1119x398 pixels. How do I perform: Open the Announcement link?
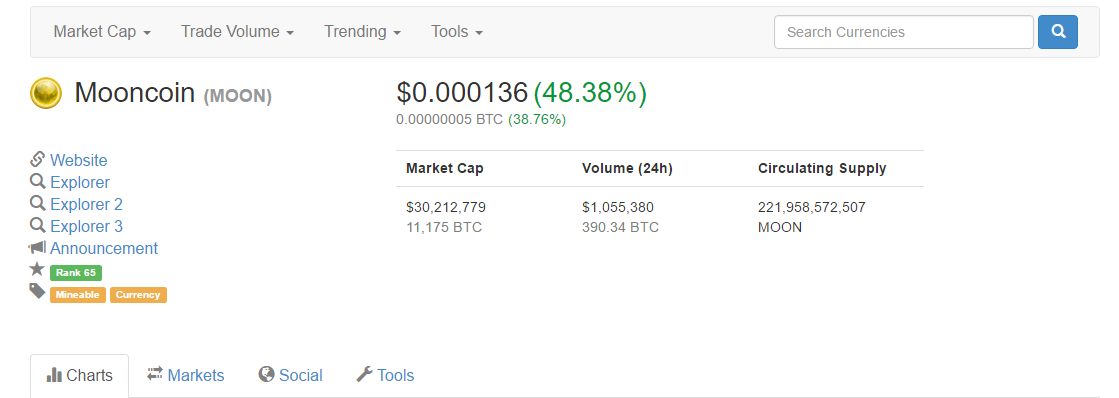[x=104, y=248]
